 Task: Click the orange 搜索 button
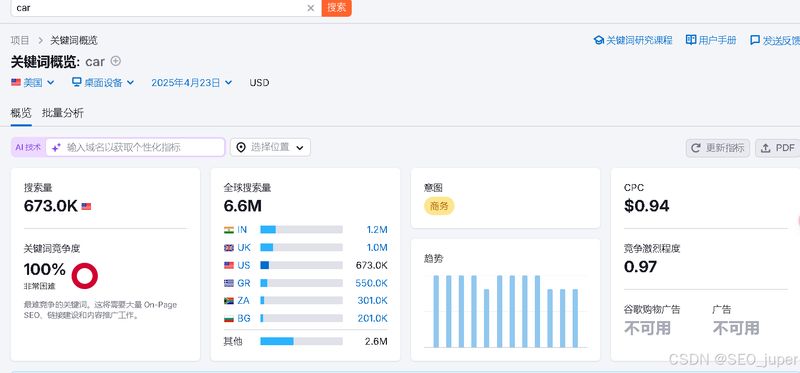pos(336,8)
